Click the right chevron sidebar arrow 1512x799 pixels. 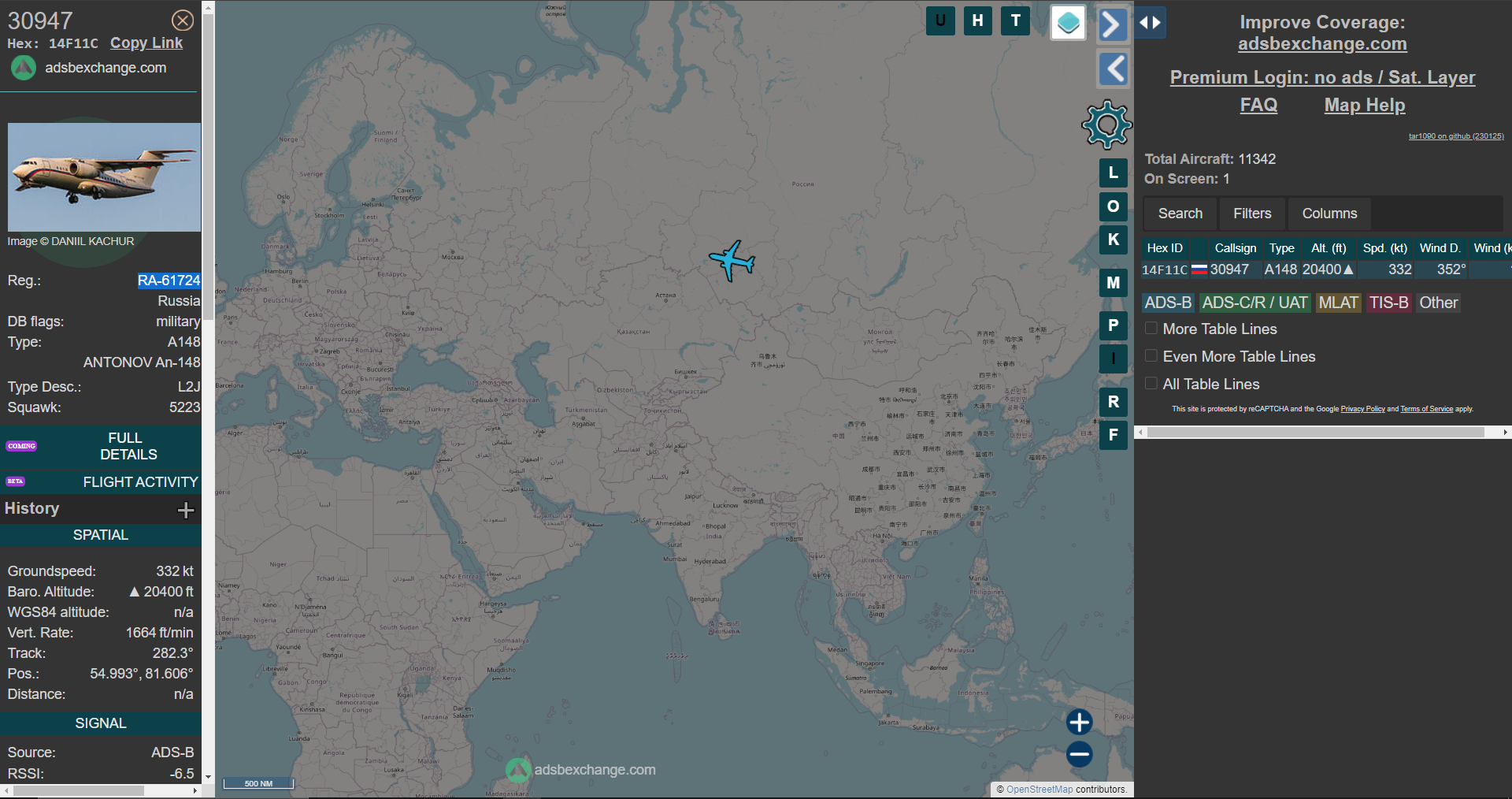tap(1112, 24)
